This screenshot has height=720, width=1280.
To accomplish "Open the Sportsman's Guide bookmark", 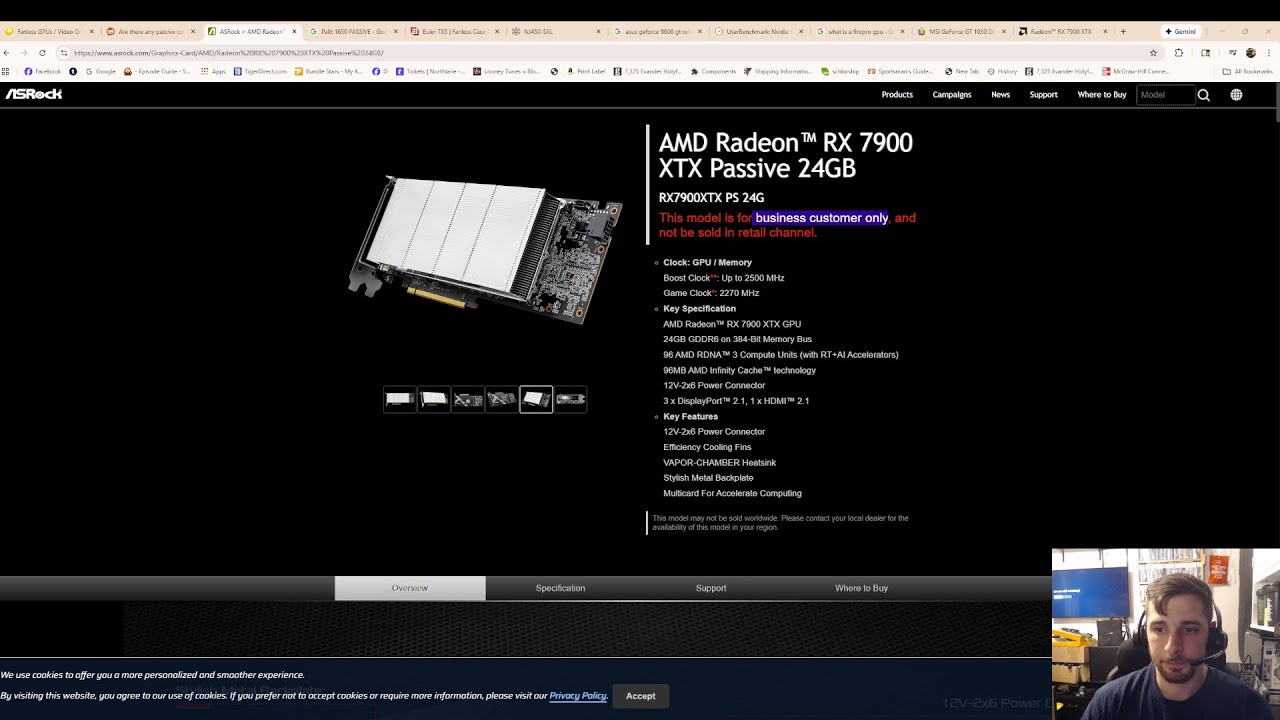I will pos(899,71).
